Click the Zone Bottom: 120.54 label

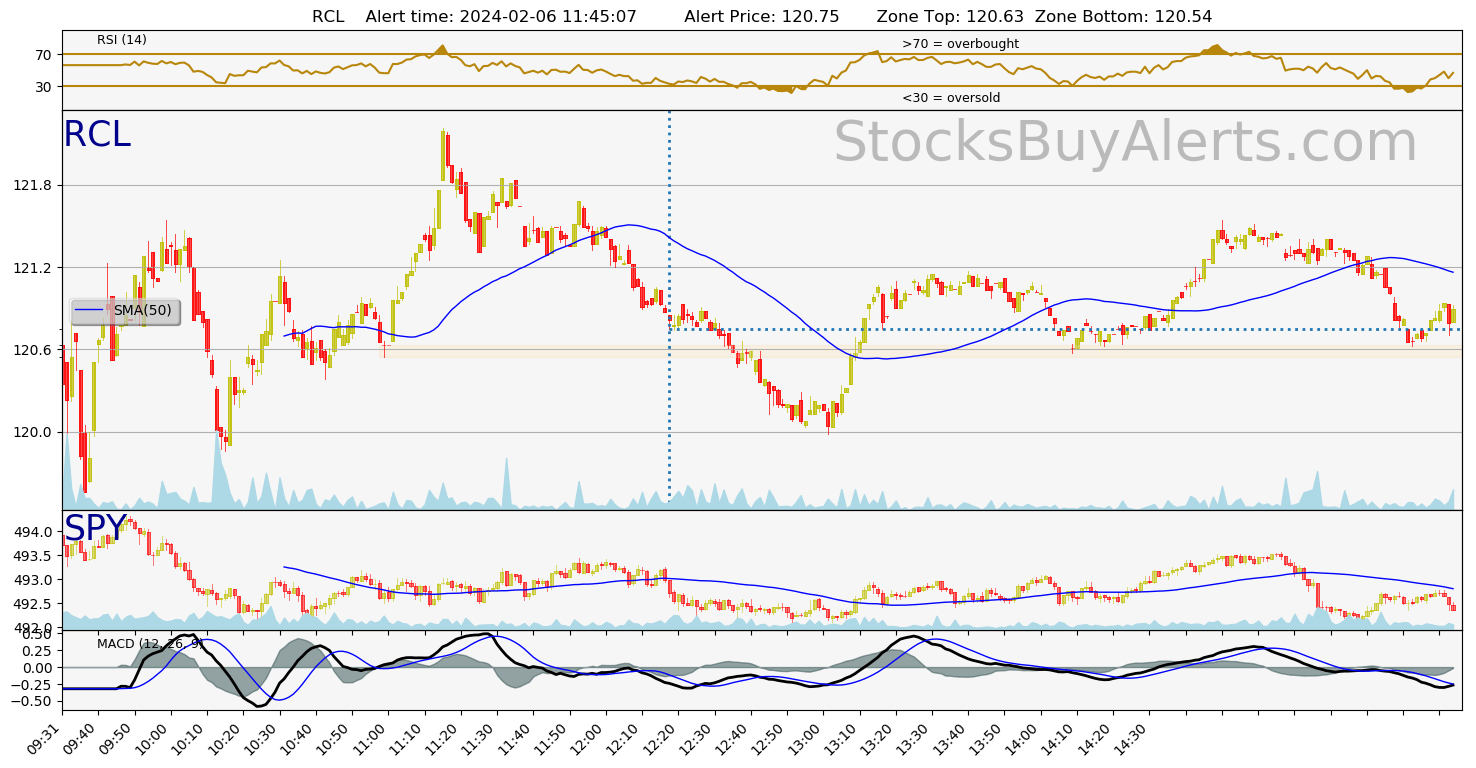(1124, 16)
